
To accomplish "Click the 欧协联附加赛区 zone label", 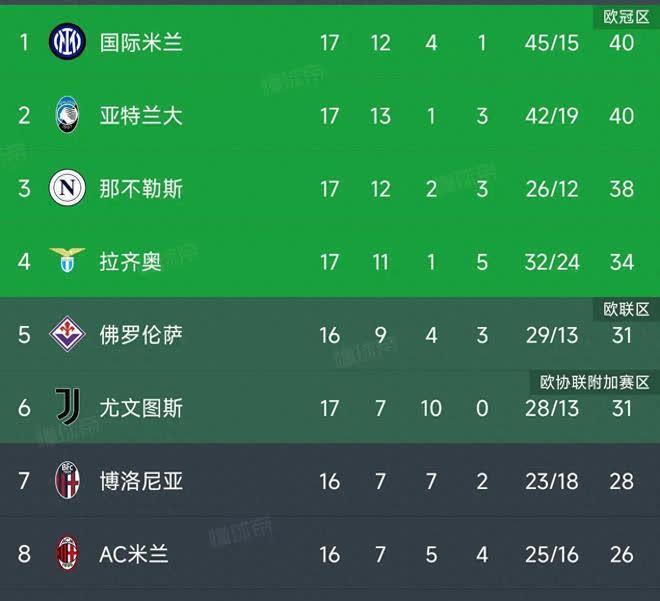I will point(594,383).
